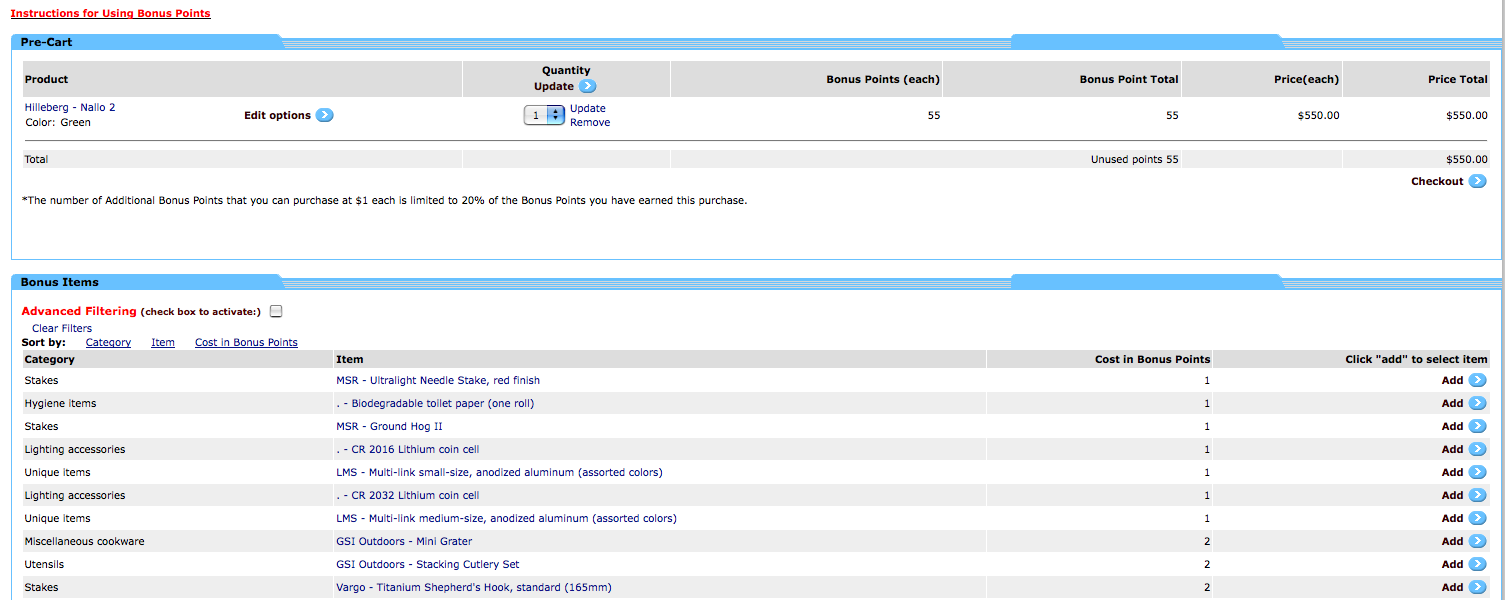Open Vargo Titanium Shepherd's Hook link

point(474,587)
